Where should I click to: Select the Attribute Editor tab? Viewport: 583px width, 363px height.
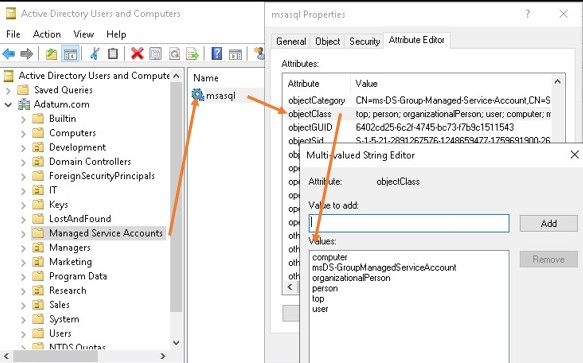tap(416, 40)
